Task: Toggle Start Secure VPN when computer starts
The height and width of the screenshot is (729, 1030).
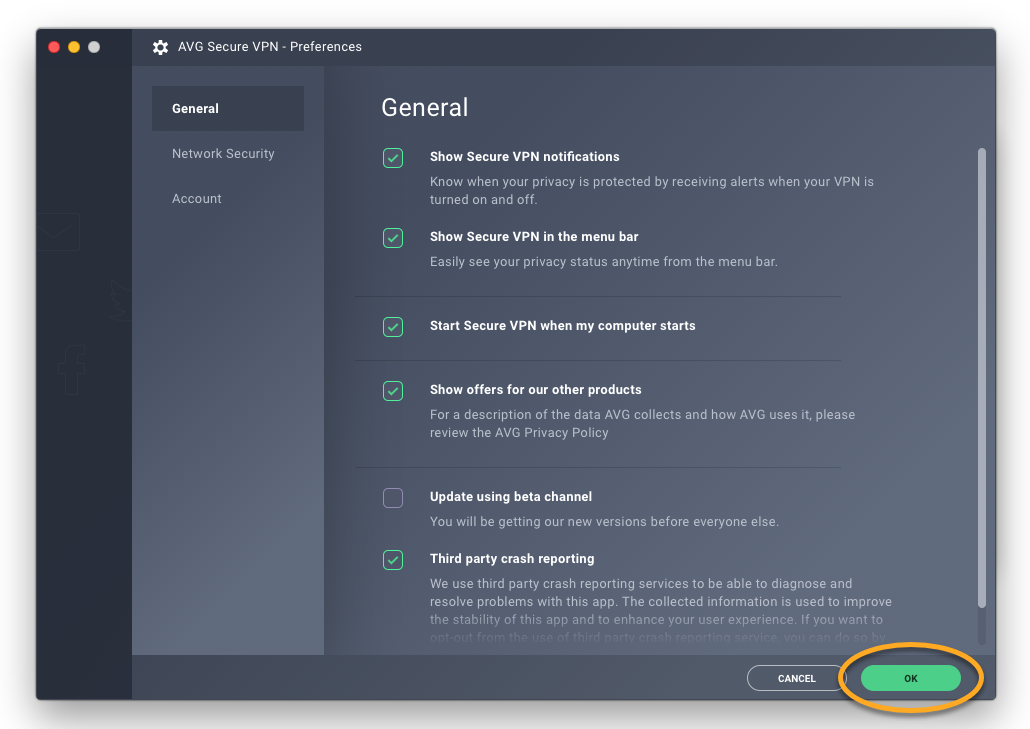Action: click(x=393, y=326)
